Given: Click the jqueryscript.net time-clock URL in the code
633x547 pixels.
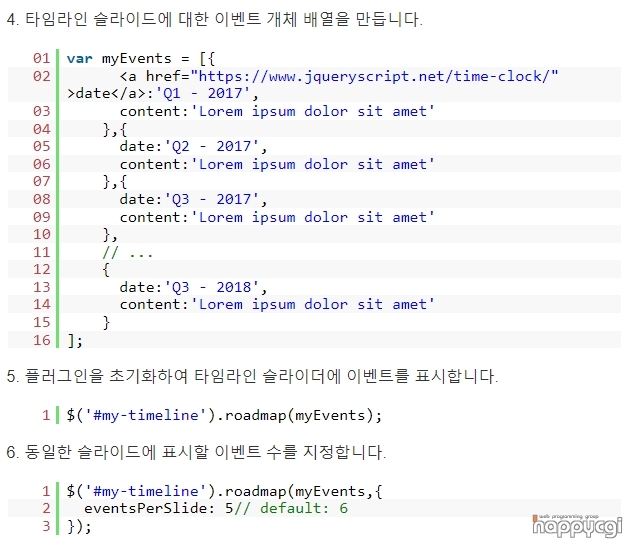Looking at the screenshot, I should pos(374,76).
